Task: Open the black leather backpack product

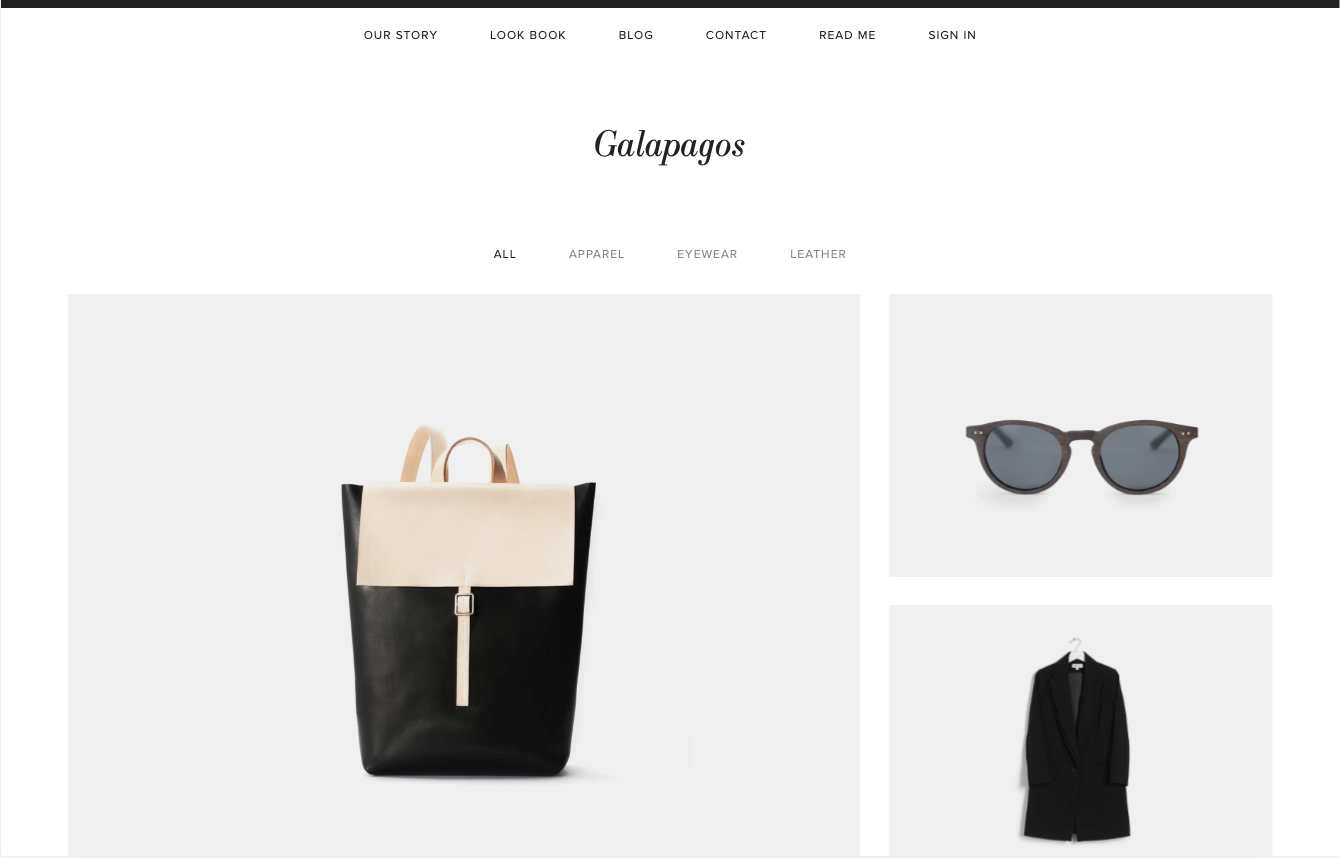Action: click(464, 575)
